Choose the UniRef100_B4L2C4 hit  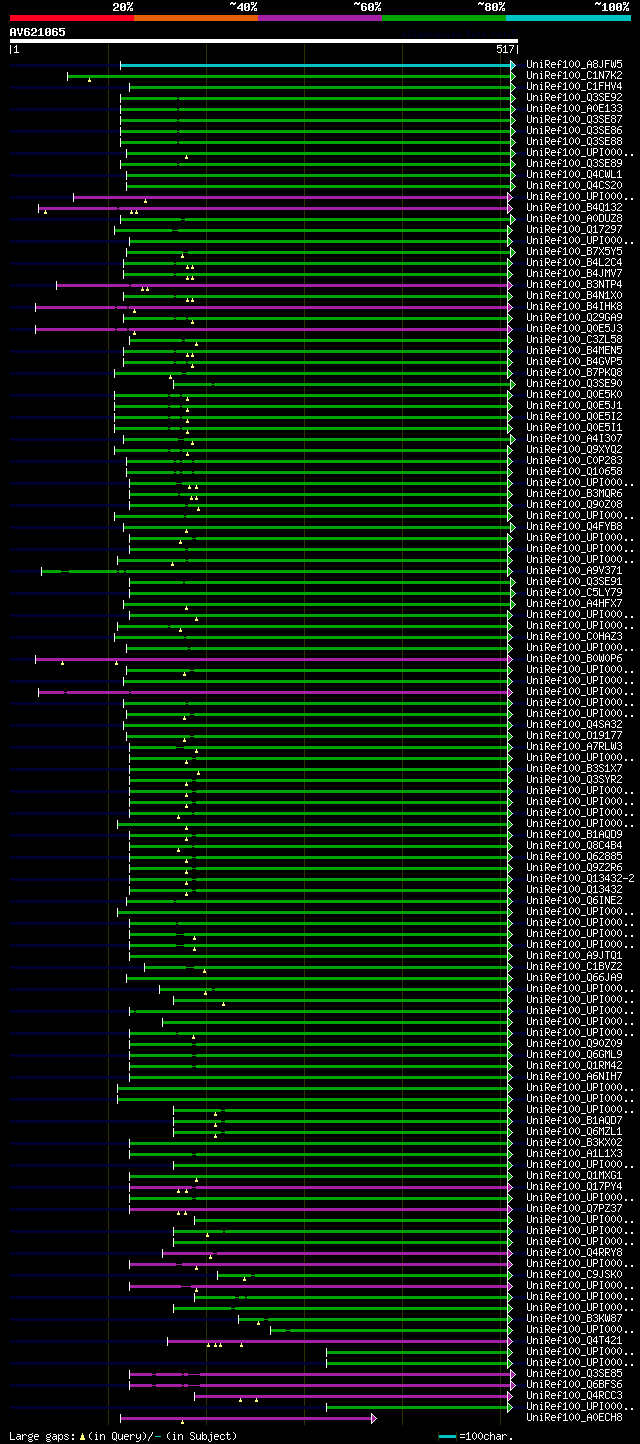(x=574, y=262)
